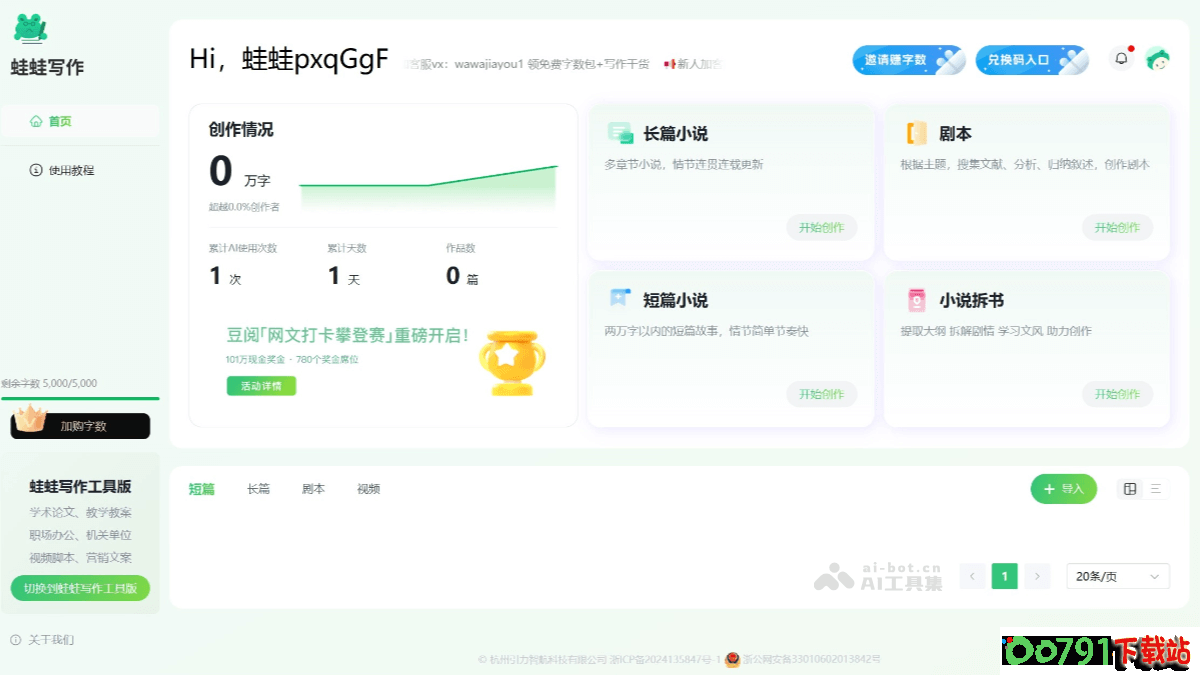Viewport: 1200px width, 675px height.
Task: Click the notification bell icon
Action: (x=1121, y=59)
